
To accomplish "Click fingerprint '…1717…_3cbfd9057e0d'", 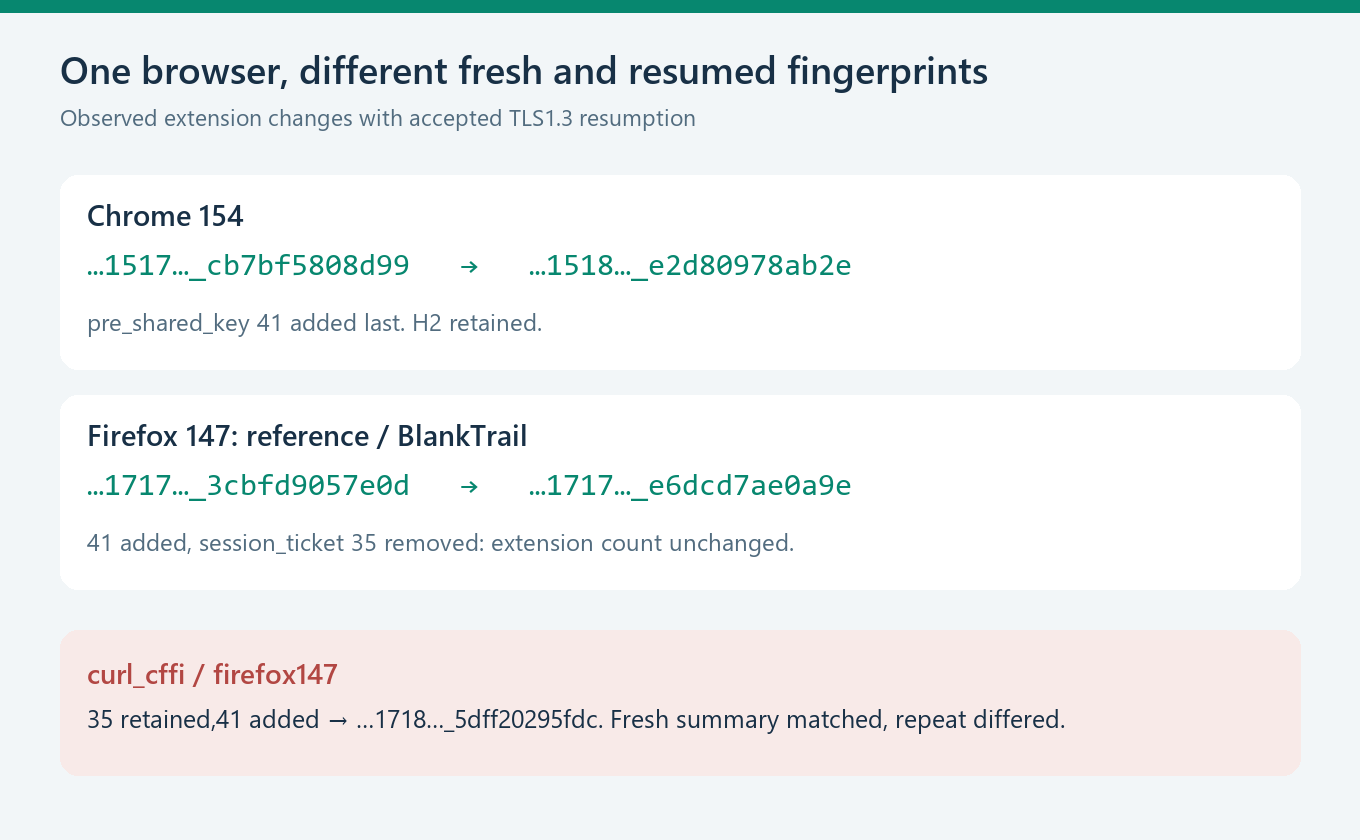I will tap(249, 486).
